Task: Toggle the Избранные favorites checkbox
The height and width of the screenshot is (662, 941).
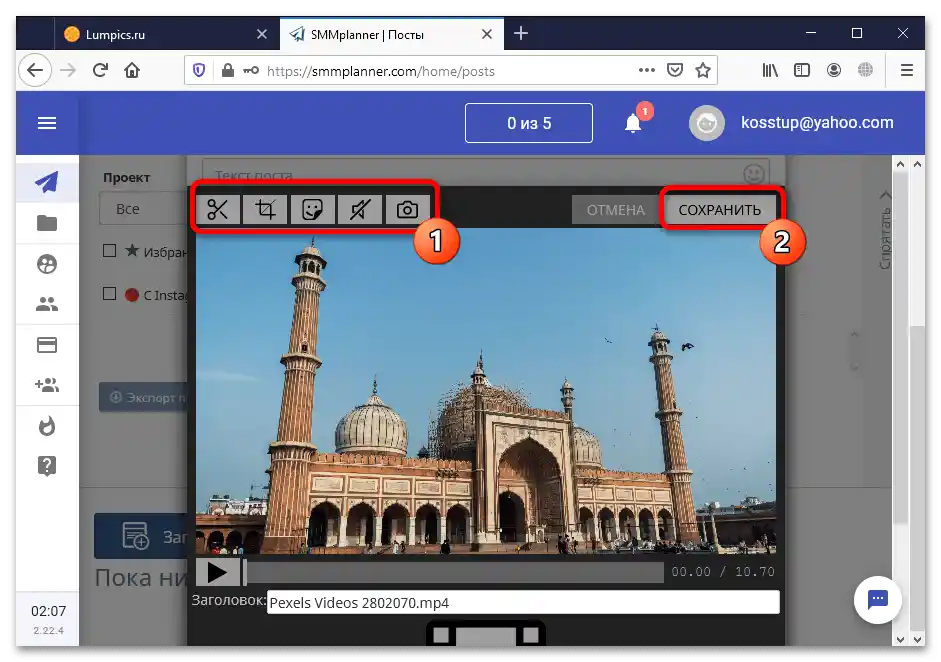Action: pyautogui.click(x=109, y=250)
